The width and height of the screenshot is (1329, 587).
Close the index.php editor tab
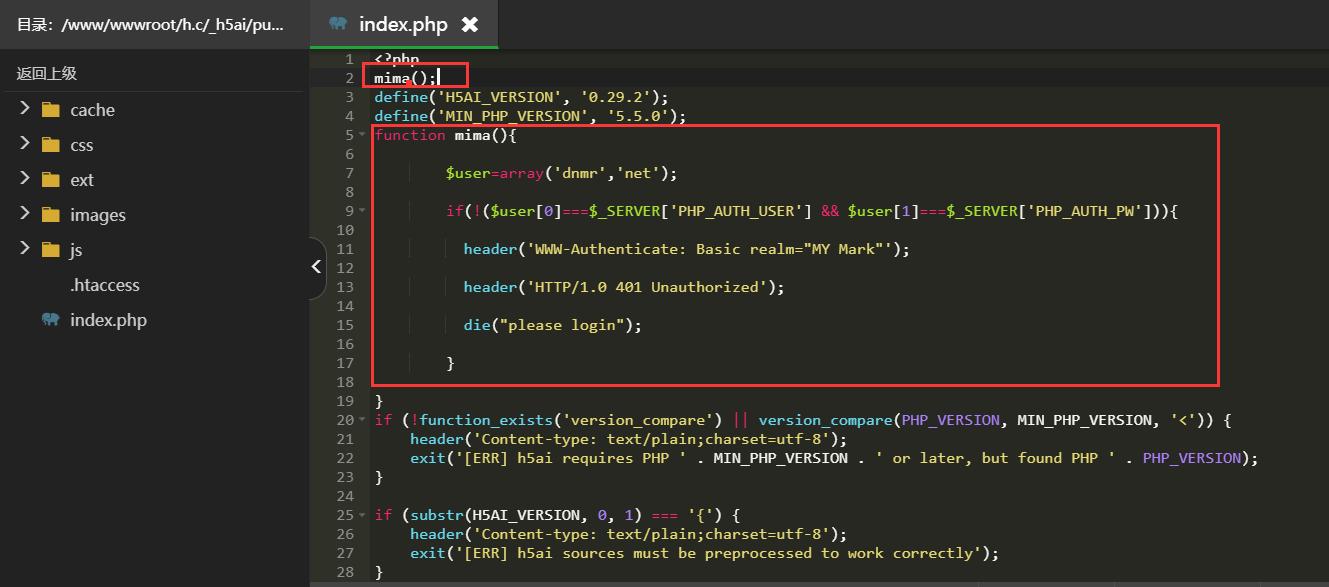tap(470, 25)
